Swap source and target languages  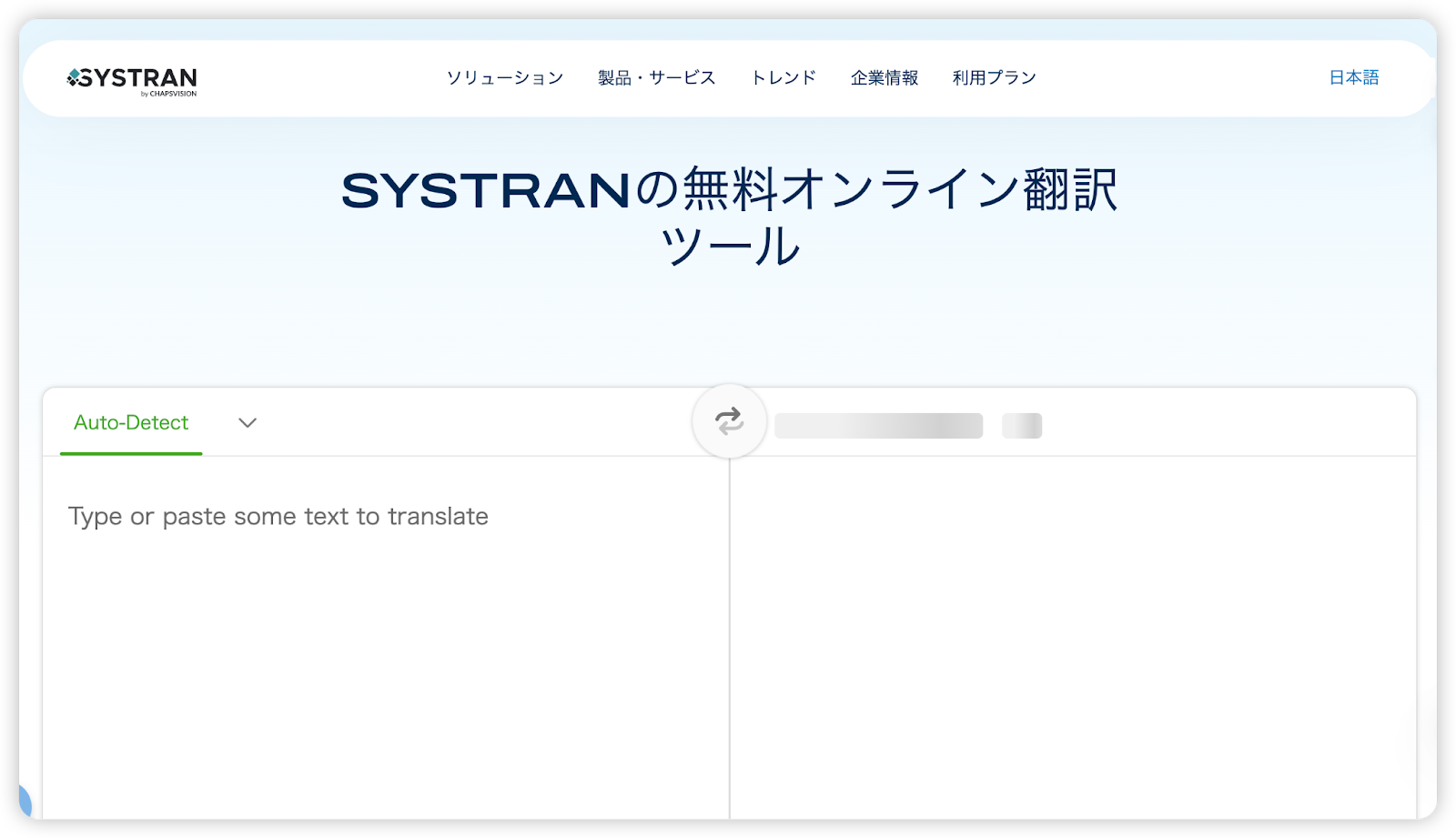(729, 421)
